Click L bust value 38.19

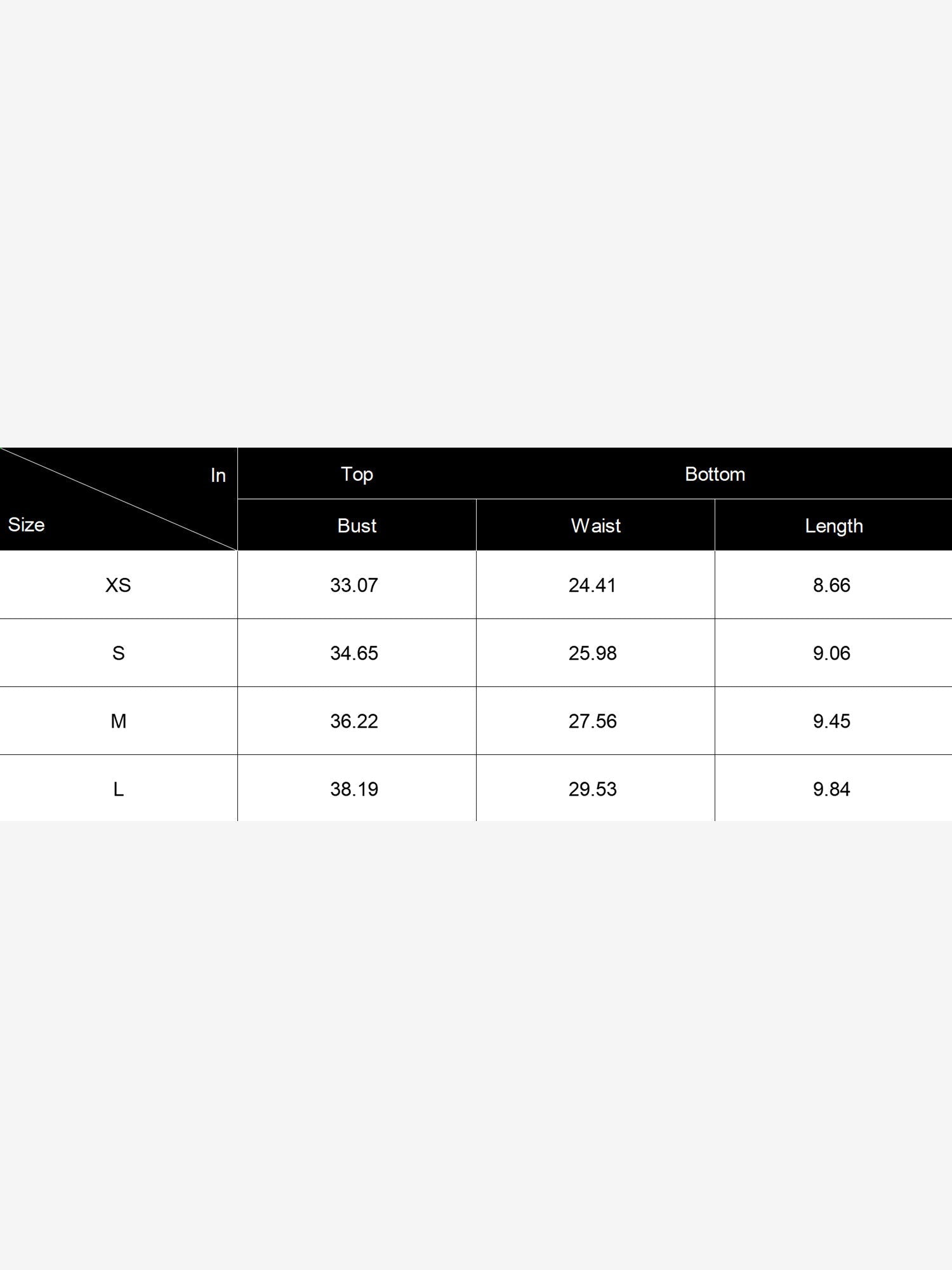pyautogui.click(x=354, y=789)
